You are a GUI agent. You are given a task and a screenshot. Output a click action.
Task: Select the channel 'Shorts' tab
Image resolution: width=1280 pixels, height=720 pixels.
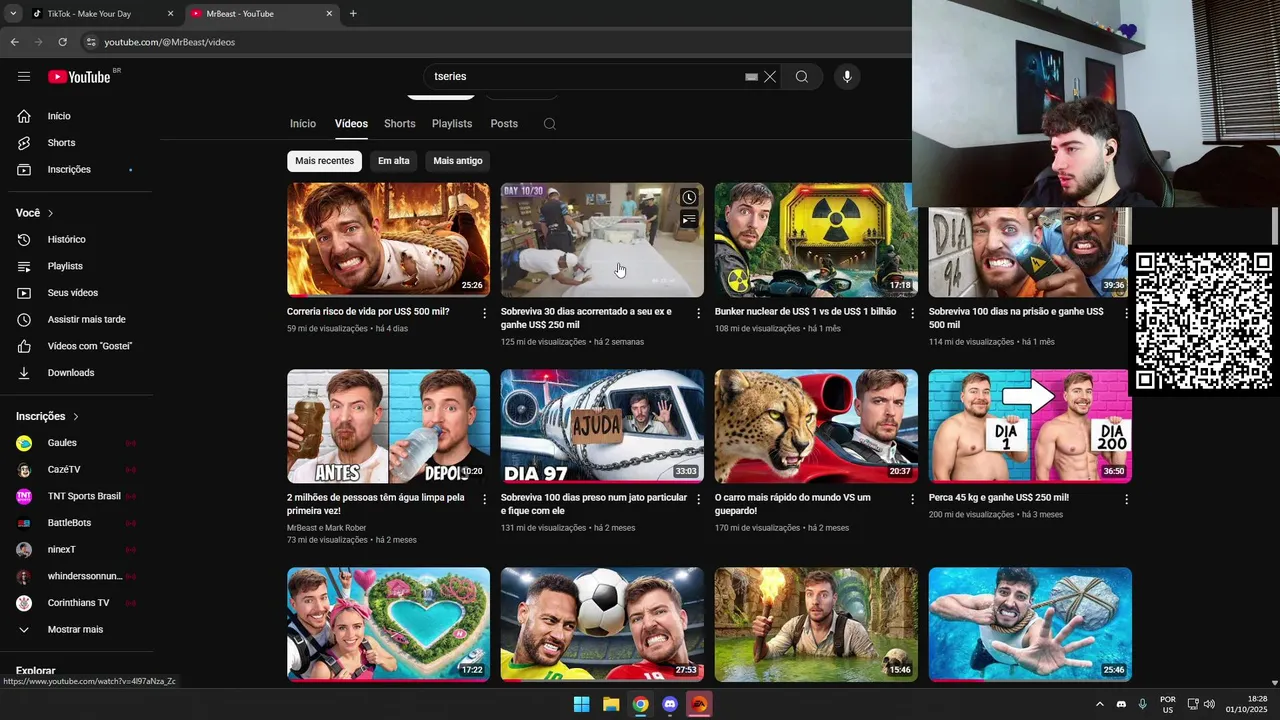[400, 124]
